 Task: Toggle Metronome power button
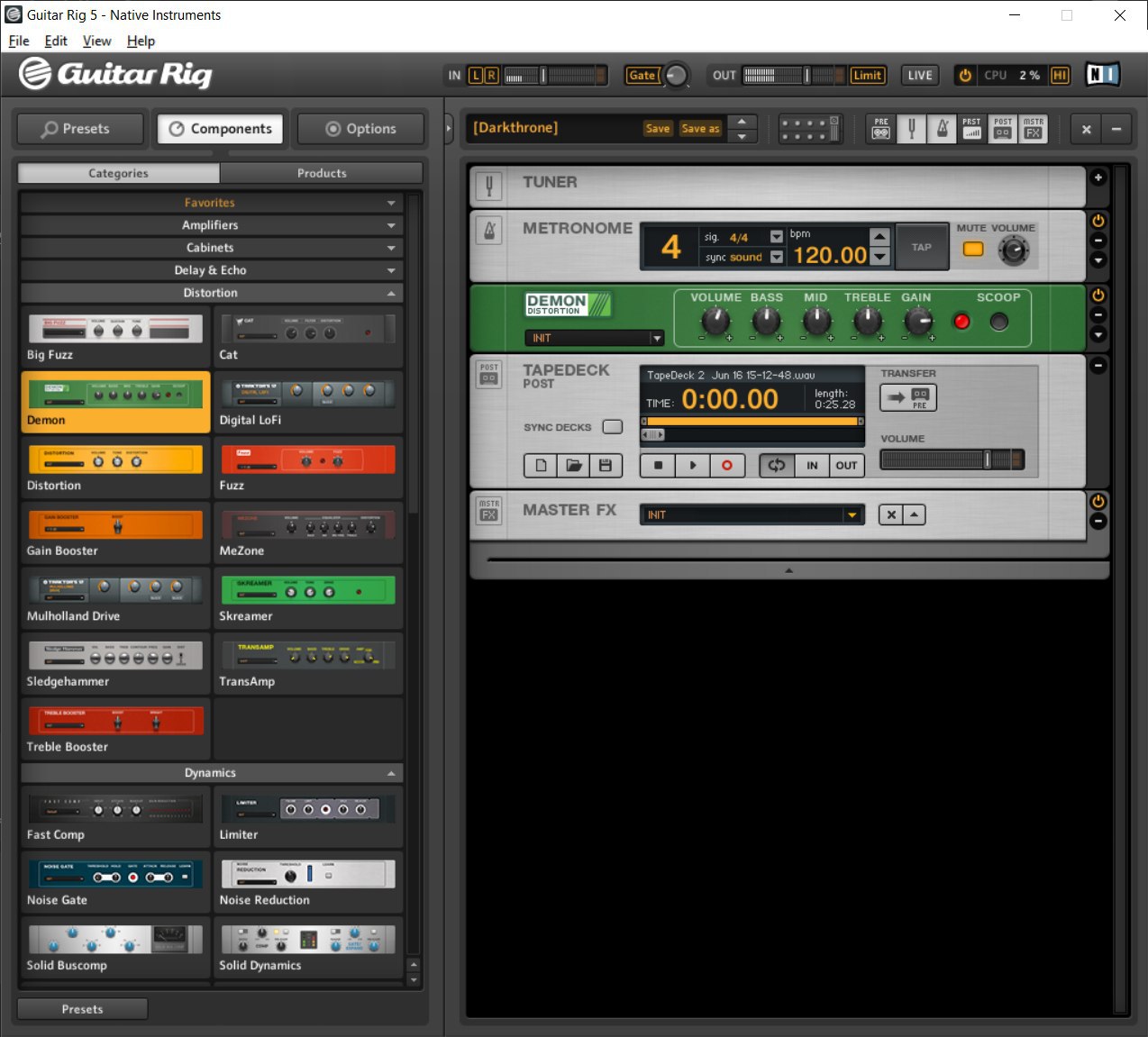coord(1098,221)
